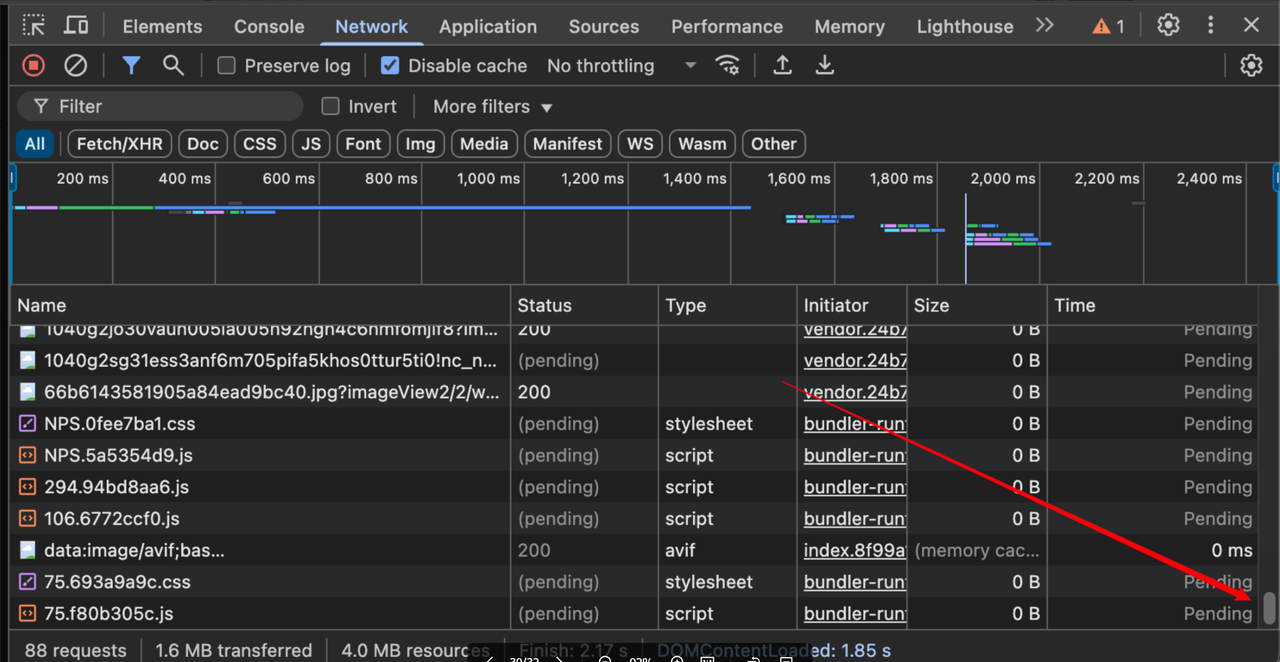Search network requests with magnifier icon
The width and height of the screenshot is (1280, 662).
coord(173,65)
